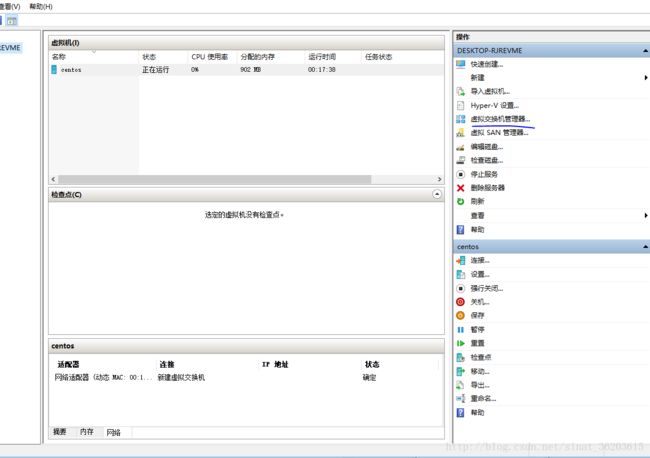Click the 移动 icon

tap(461, 371)
